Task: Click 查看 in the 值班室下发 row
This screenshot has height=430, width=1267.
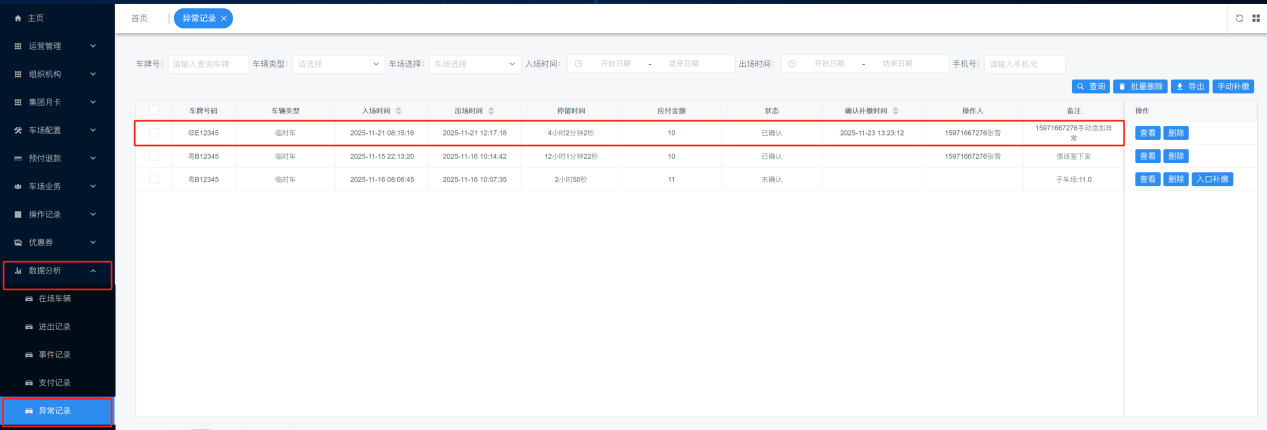Action: [1148, 156]
